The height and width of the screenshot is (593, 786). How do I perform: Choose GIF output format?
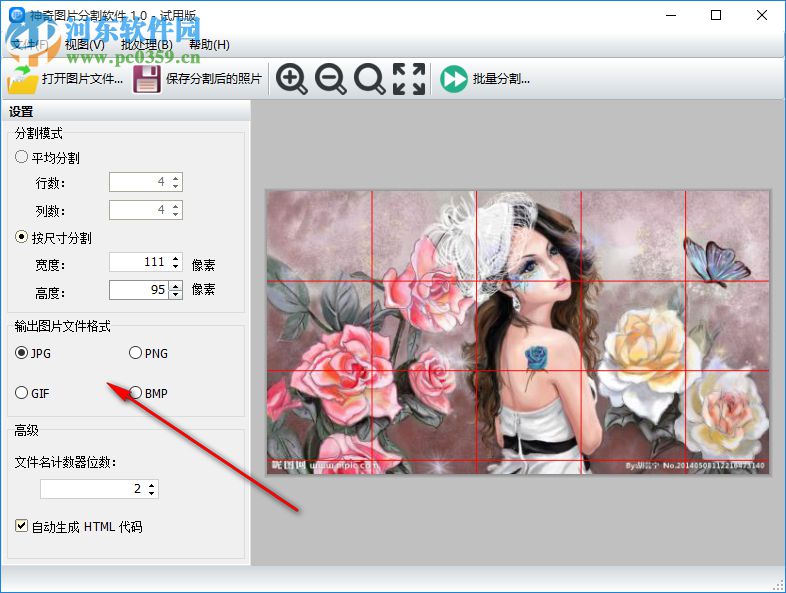tap(21, 392)
